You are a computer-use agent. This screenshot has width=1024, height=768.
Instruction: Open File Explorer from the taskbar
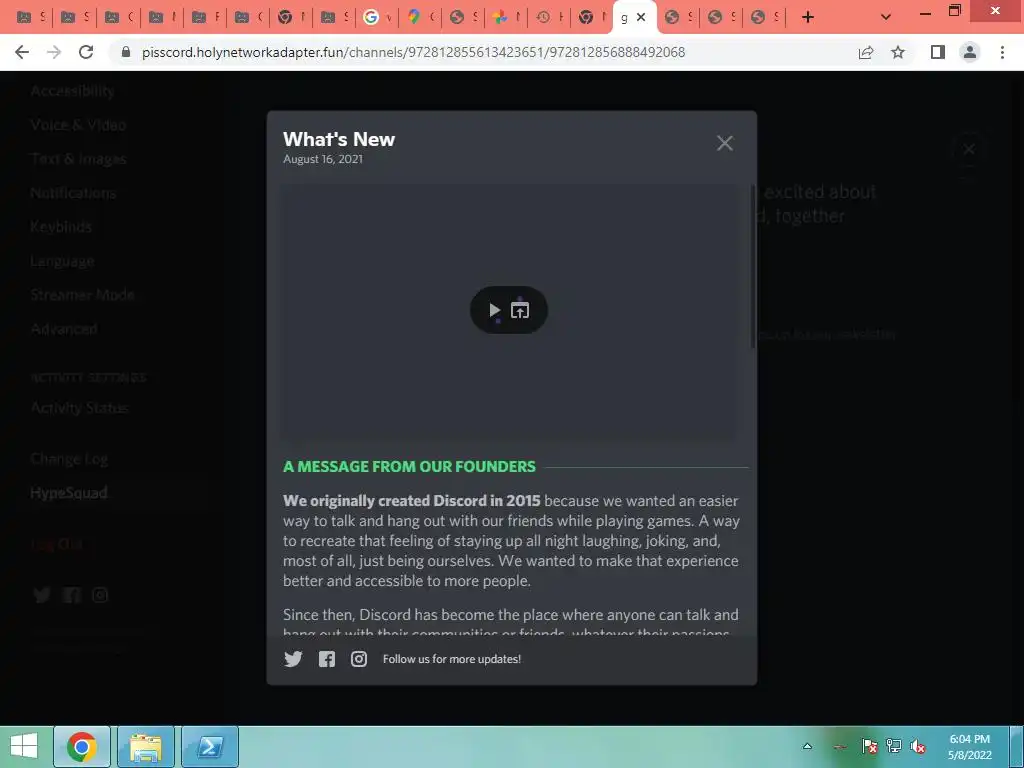pyautogui.click(x=146, y=746)
